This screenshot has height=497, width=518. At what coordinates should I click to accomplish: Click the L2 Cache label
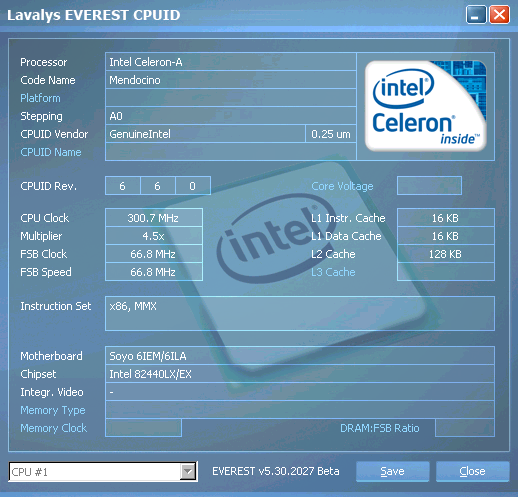click(333, 254)
